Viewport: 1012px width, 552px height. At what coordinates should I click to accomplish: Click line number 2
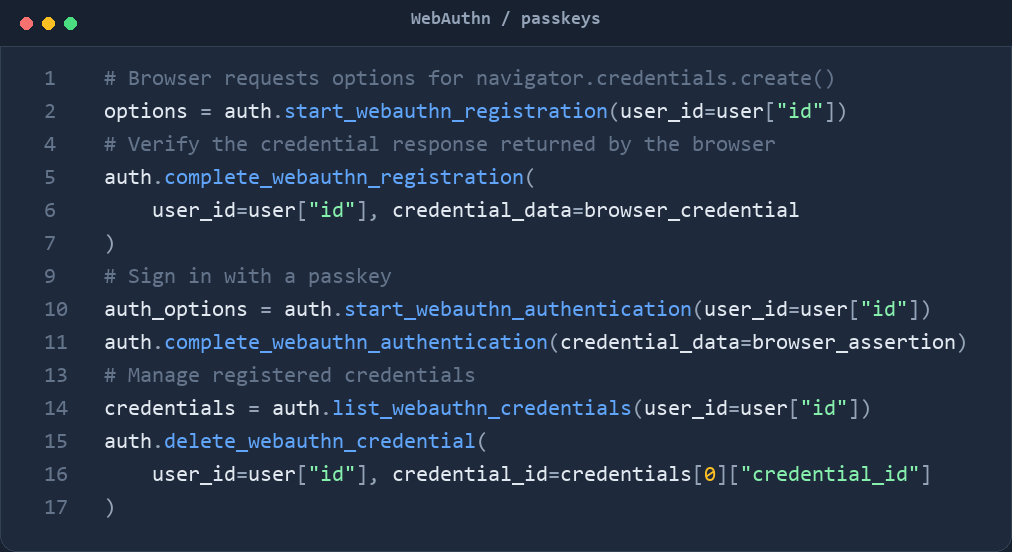[x=50, y=112]
